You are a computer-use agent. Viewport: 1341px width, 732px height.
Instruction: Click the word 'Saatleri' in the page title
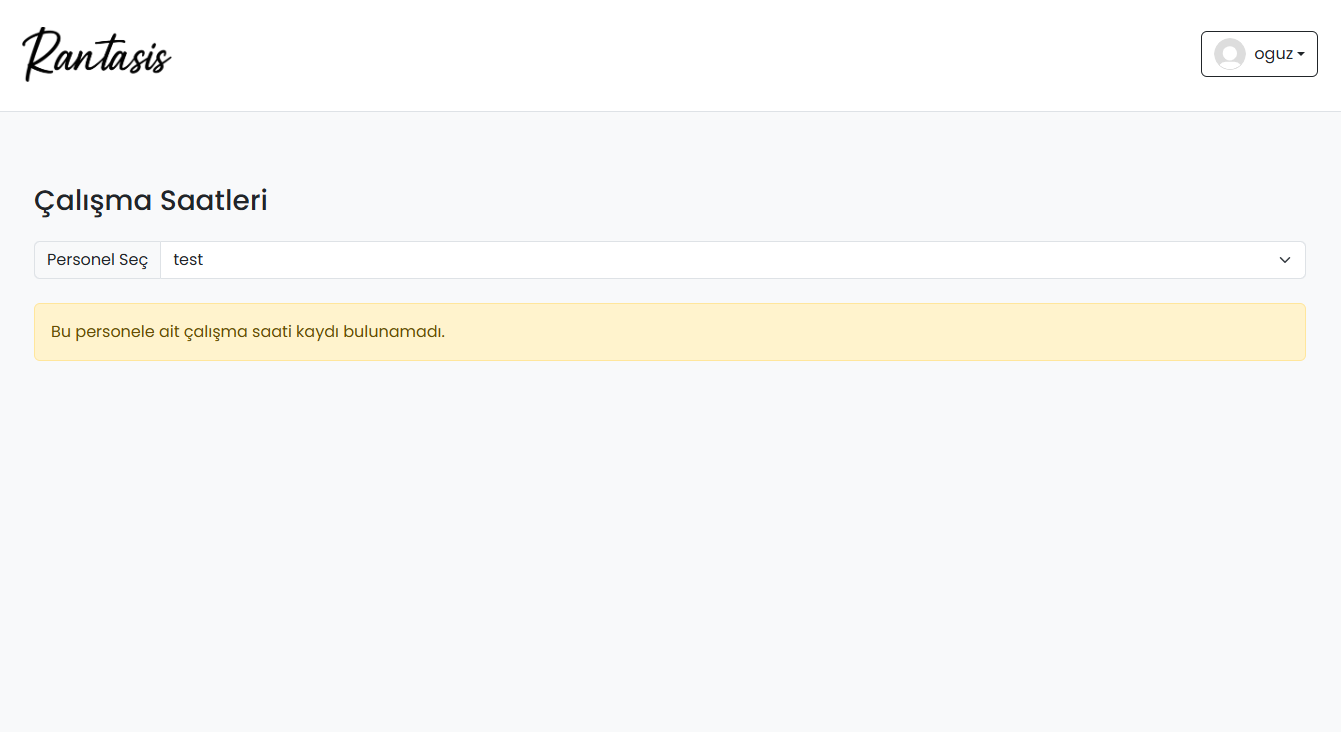[x=213, y=201]
